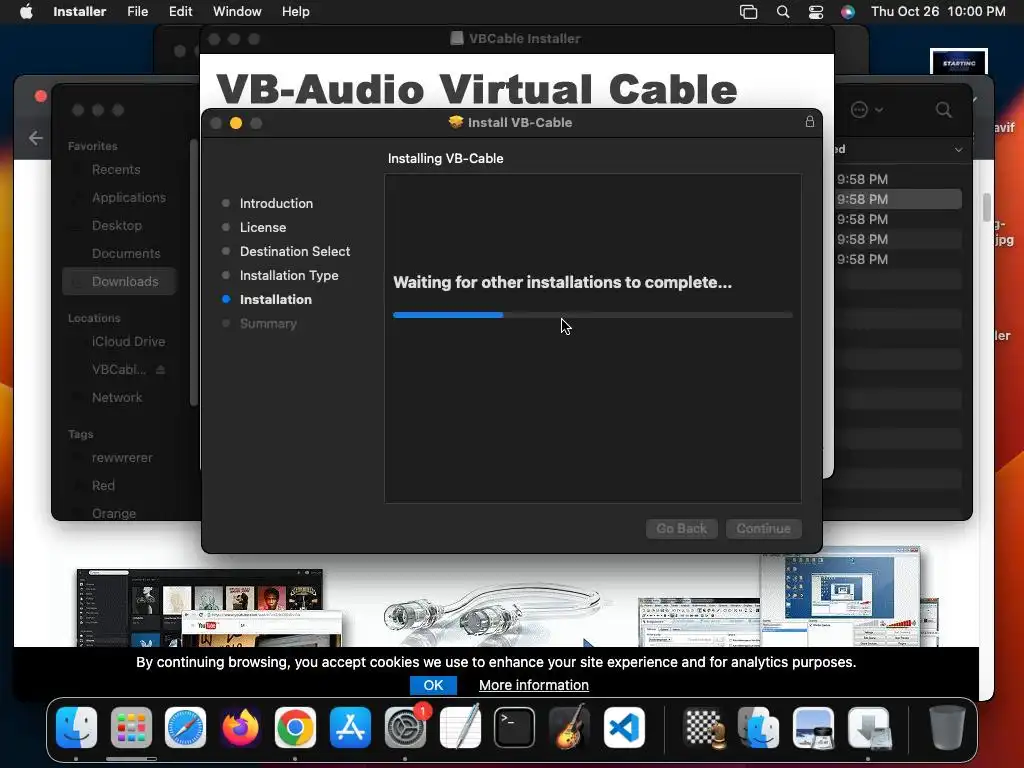1024x768 pixels.
Task: Click OK on the cookie banner
Action: pyautogui.click(x=433, y=685)
